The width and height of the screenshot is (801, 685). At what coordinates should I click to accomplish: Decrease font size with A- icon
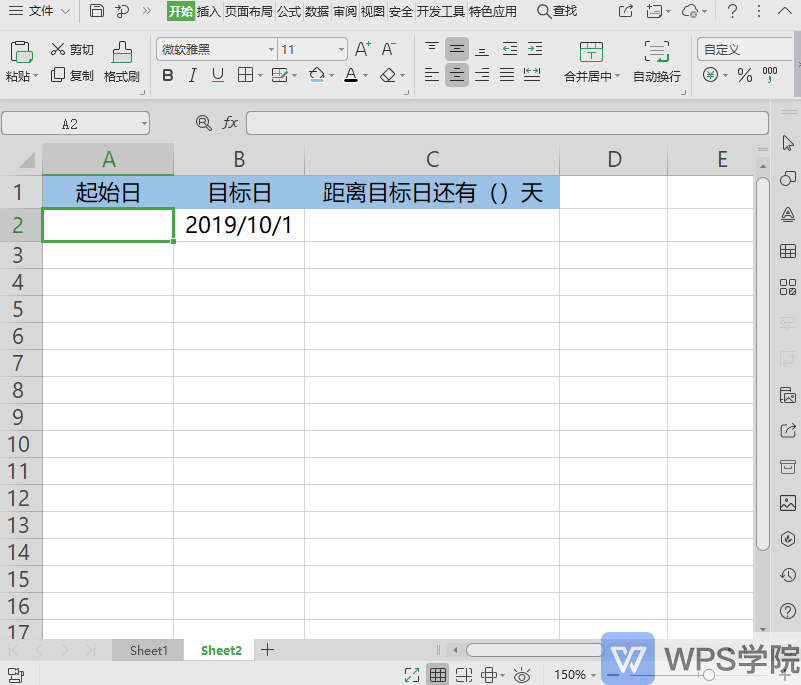(x=388, y=50)
